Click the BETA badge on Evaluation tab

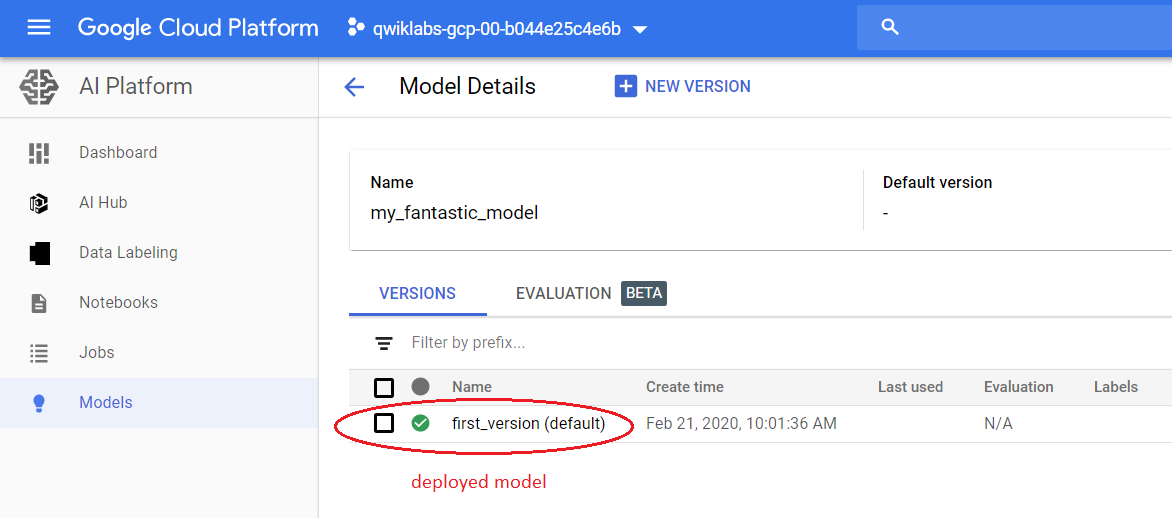(644, 294)
